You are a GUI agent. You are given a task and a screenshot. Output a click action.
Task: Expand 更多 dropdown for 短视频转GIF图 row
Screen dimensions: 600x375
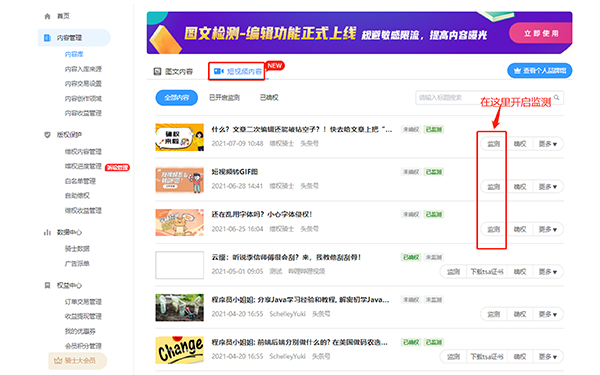point(548,187)
